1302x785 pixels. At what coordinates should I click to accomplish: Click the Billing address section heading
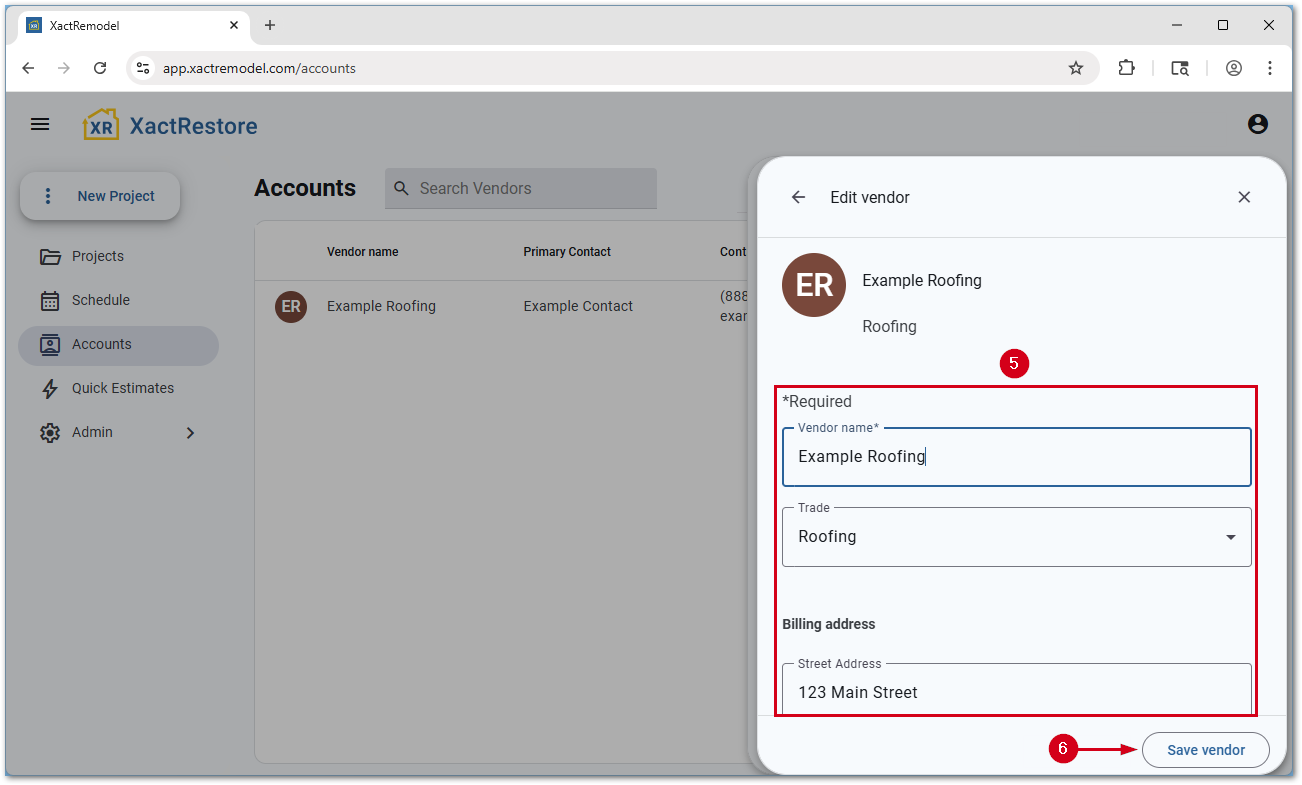coord(829,624)
